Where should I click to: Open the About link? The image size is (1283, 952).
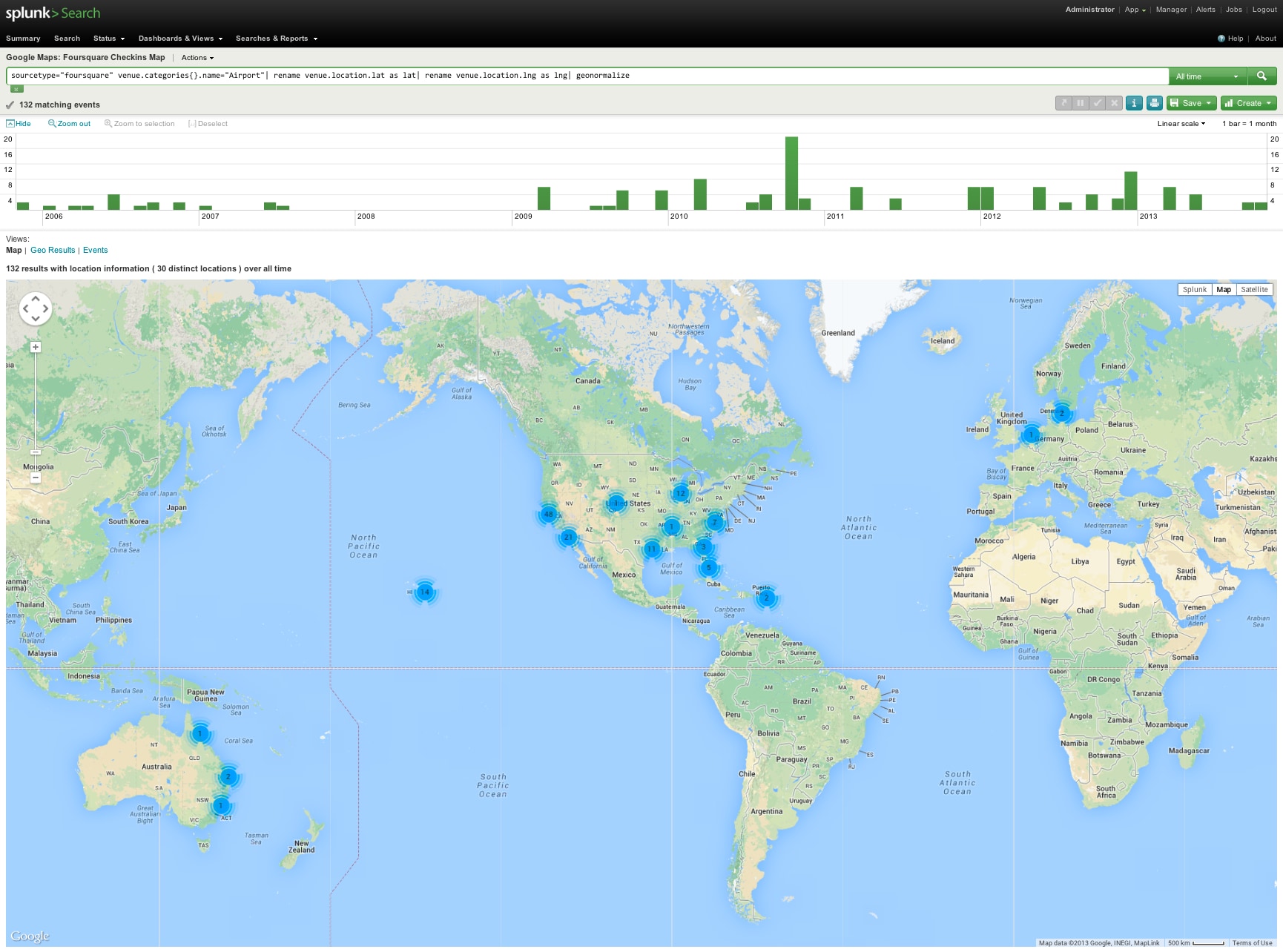pyautogui.click(x=1266, y=39)
